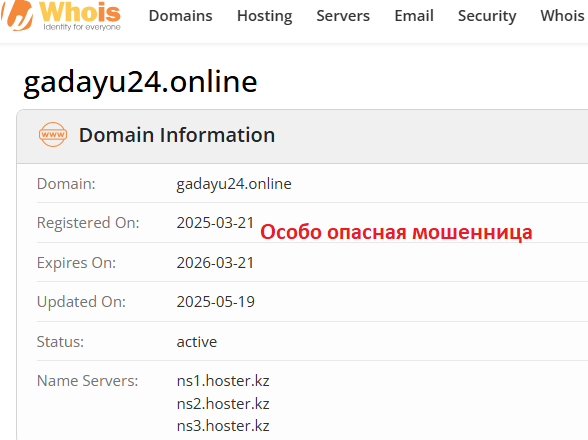Click the red Russian annotation text
Screen dimensions: 588x440
tap(396, 232)
